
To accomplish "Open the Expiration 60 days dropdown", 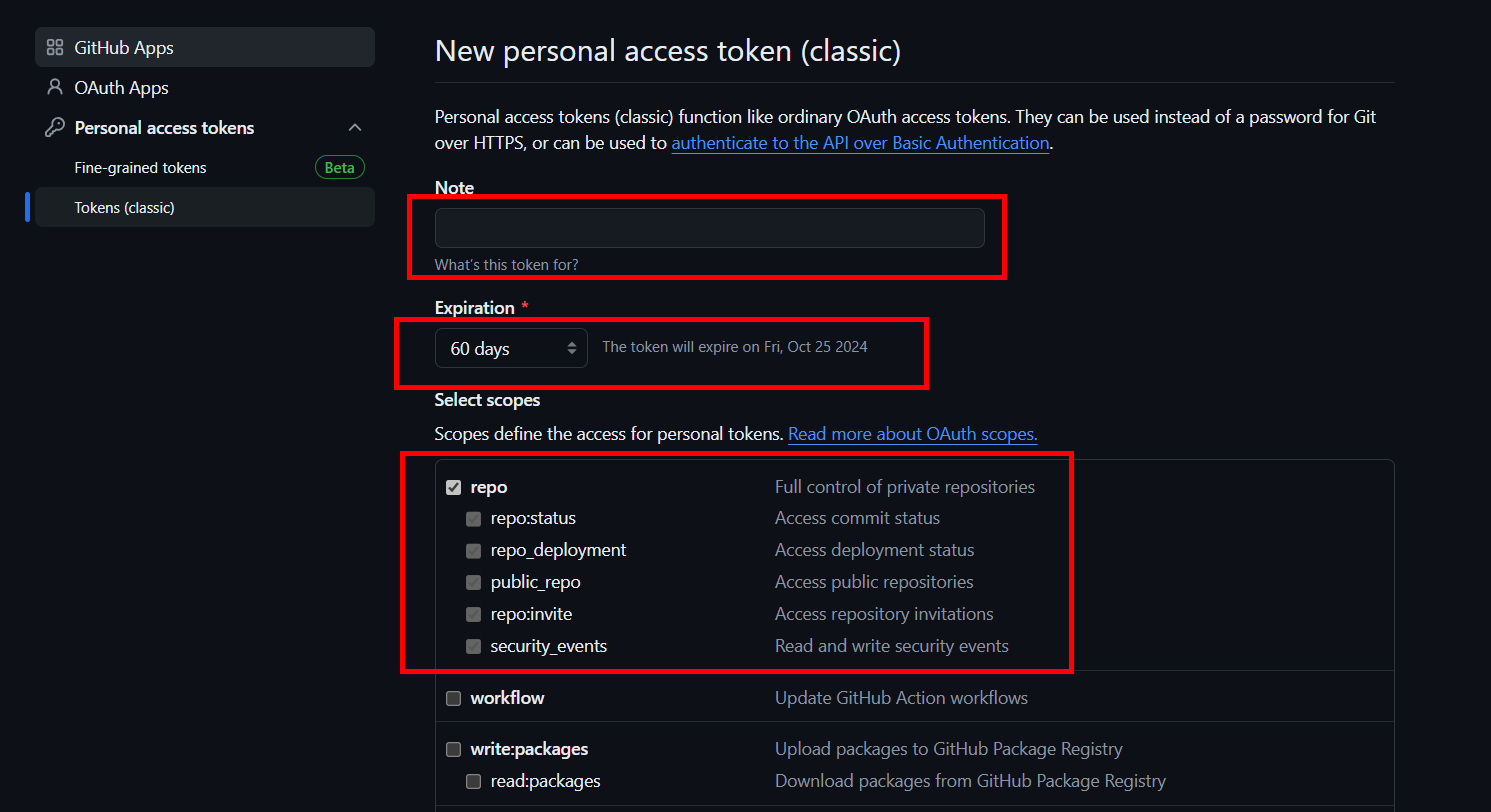I will point(511,349).
